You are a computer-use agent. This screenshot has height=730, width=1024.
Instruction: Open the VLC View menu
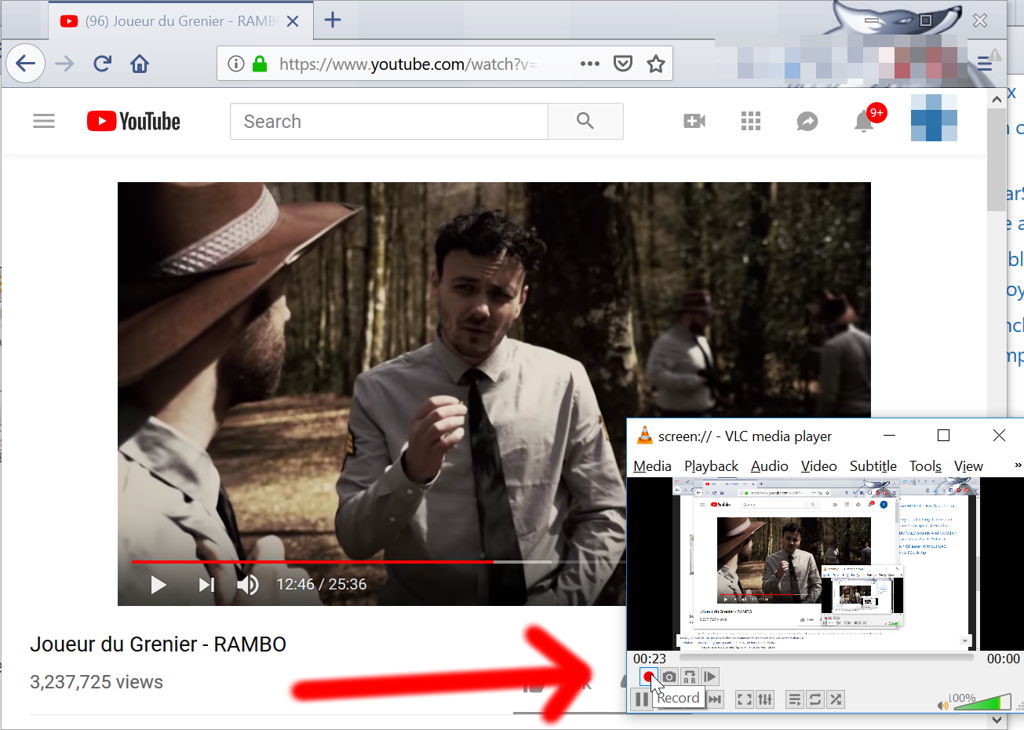[x=968, y=466]
